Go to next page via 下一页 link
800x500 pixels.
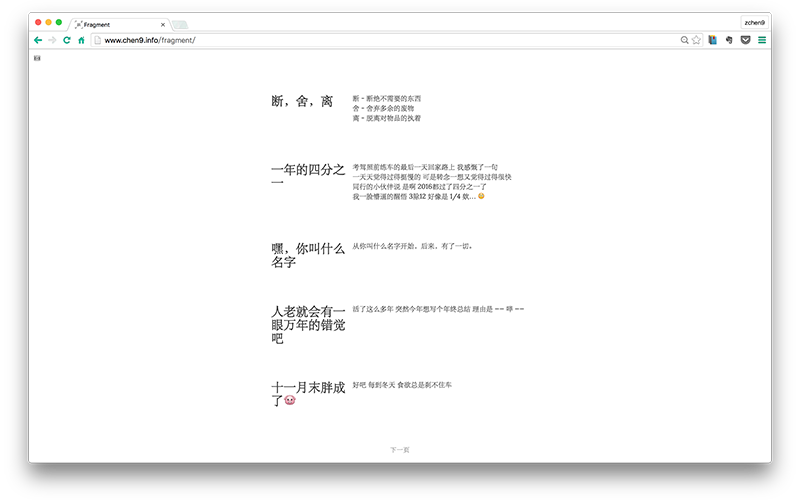(399, 450)
